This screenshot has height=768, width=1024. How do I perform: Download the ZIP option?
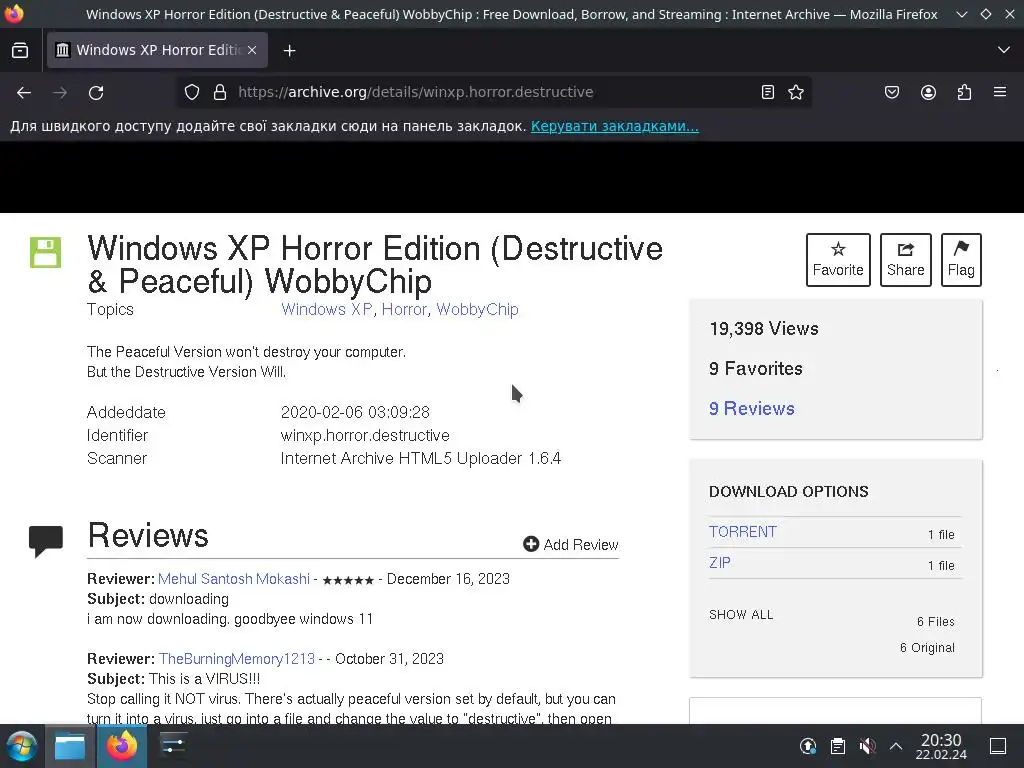pyautogui.click(x=720, y=562)
